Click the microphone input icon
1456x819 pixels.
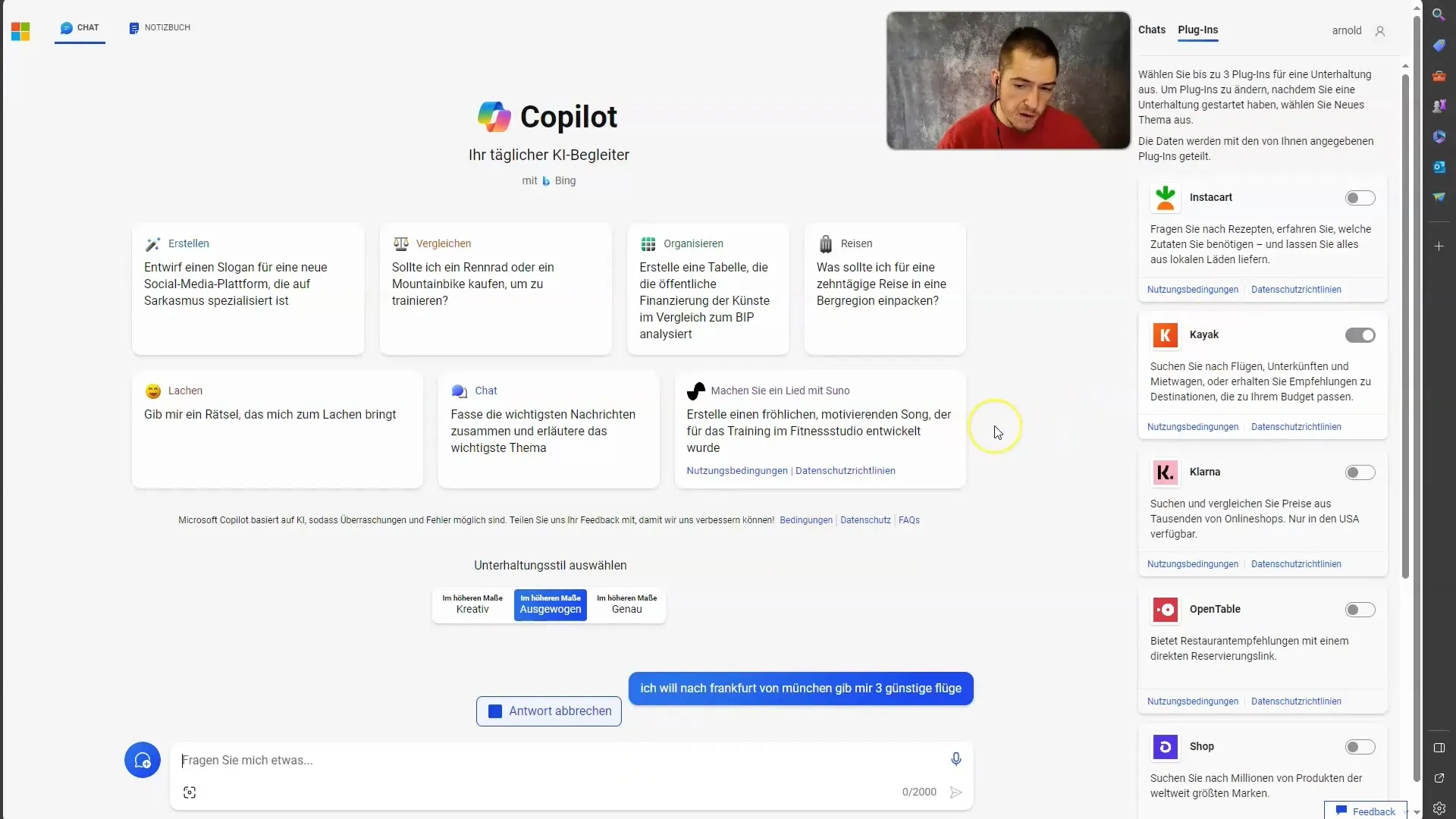(x=955, y=759)
